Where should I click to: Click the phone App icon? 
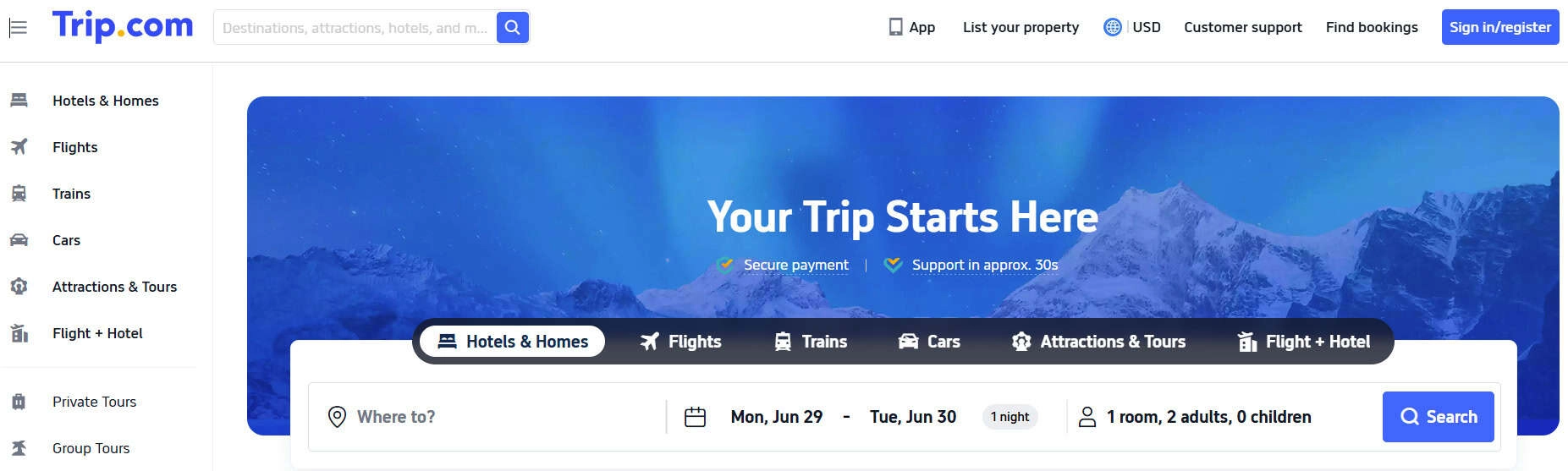coord(895,27)
